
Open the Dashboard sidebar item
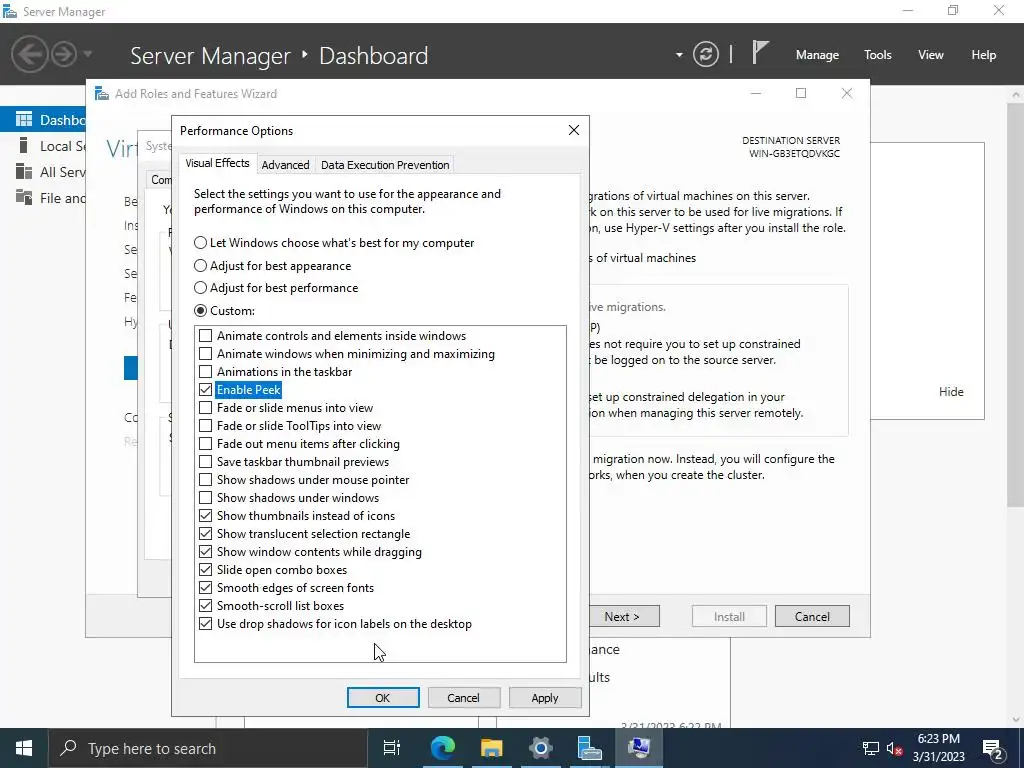pos(43,120)
